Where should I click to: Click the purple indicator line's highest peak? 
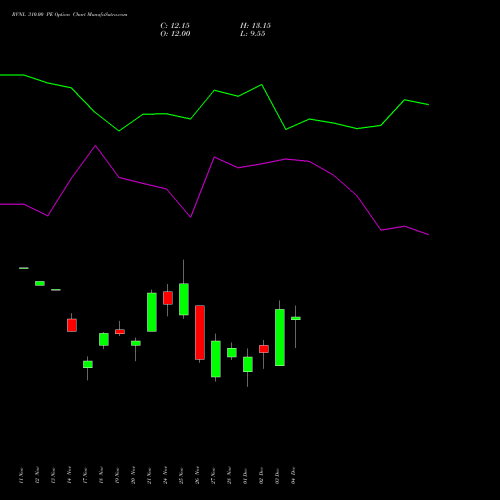click(x=95, y=146)
